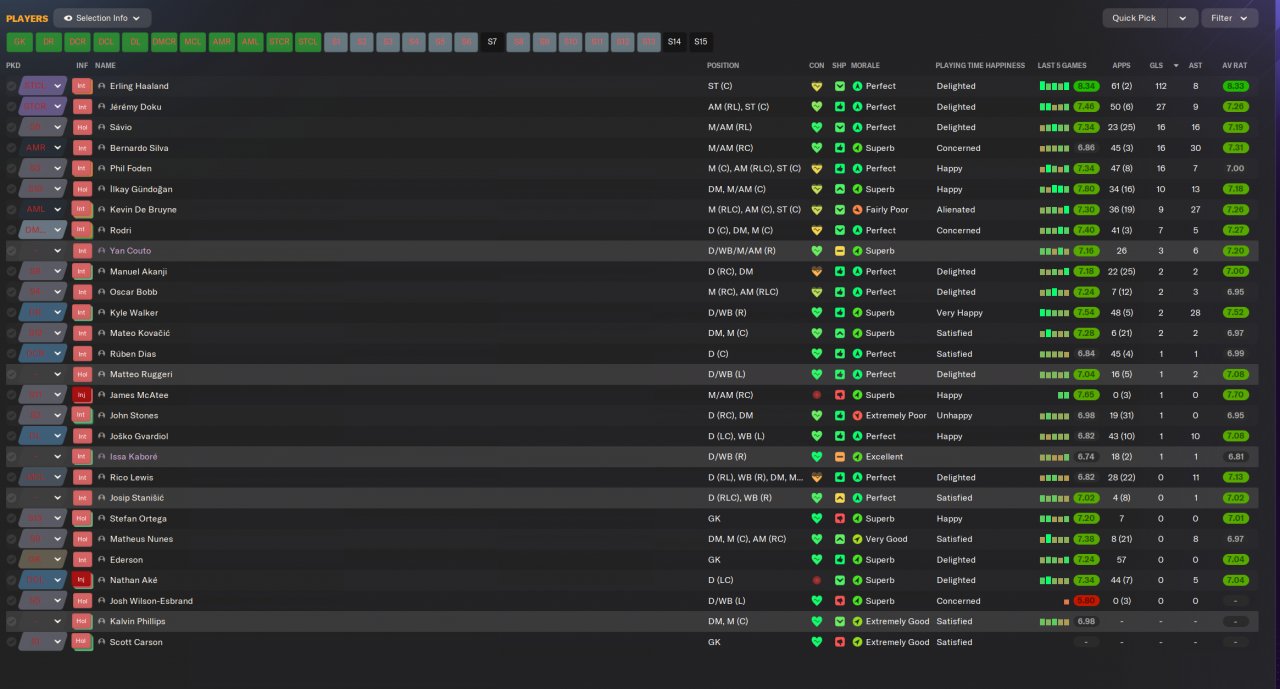1280x689 pixels.
Task: Open the Filter dropdown
Action: point(1229,18)
